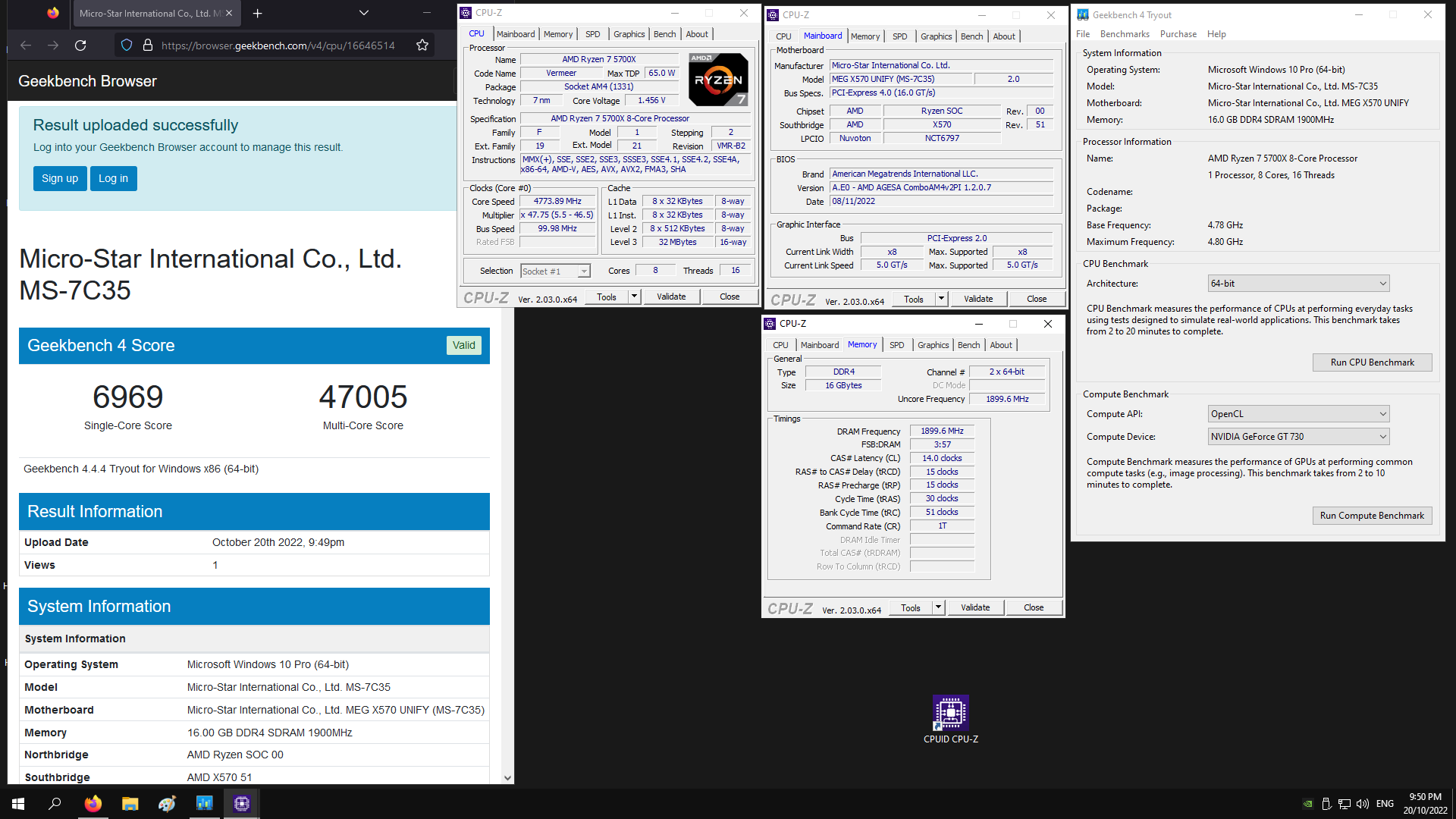Open the Windows Start menu

click(18, 804)
